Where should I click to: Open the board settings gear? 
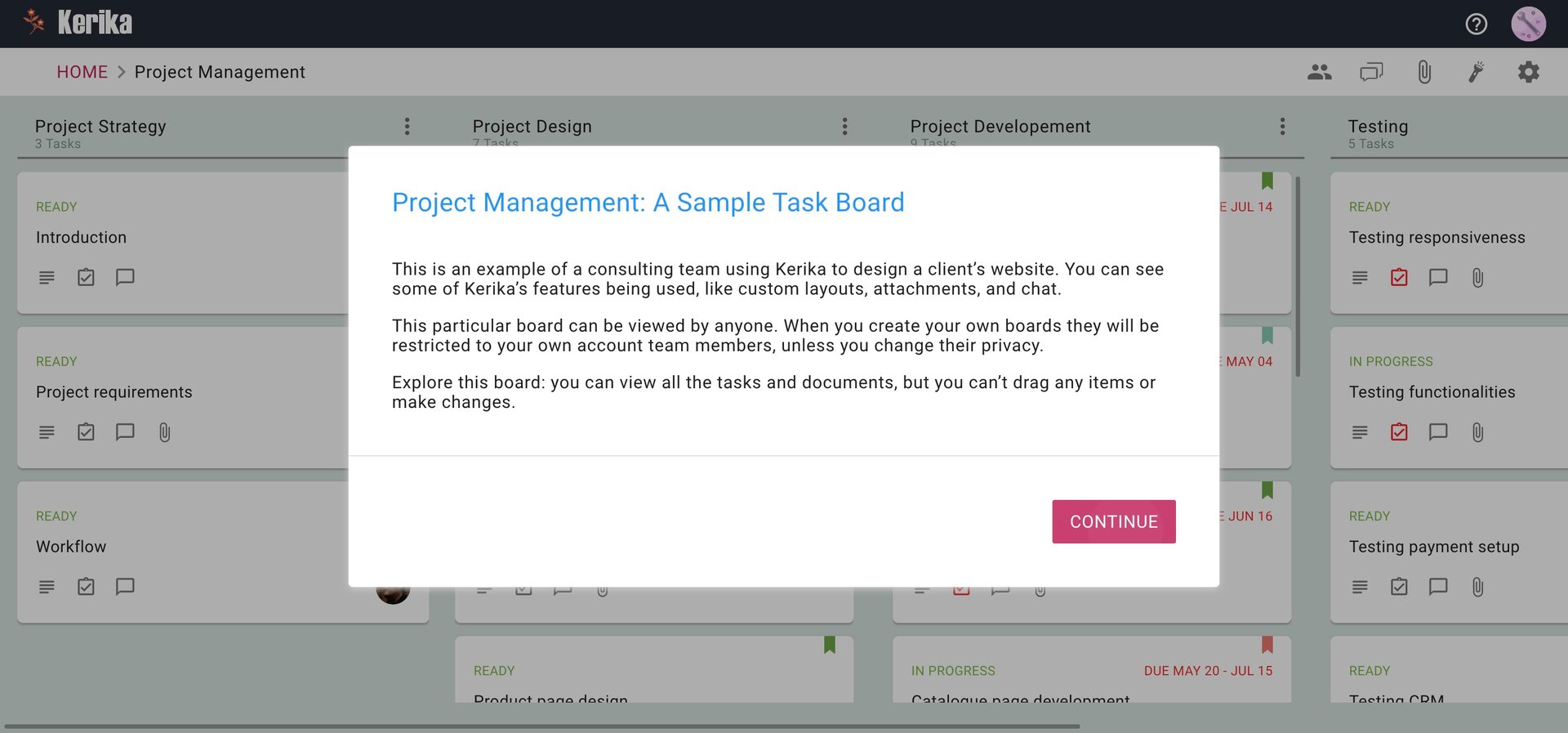click(x=1528, y=72)
